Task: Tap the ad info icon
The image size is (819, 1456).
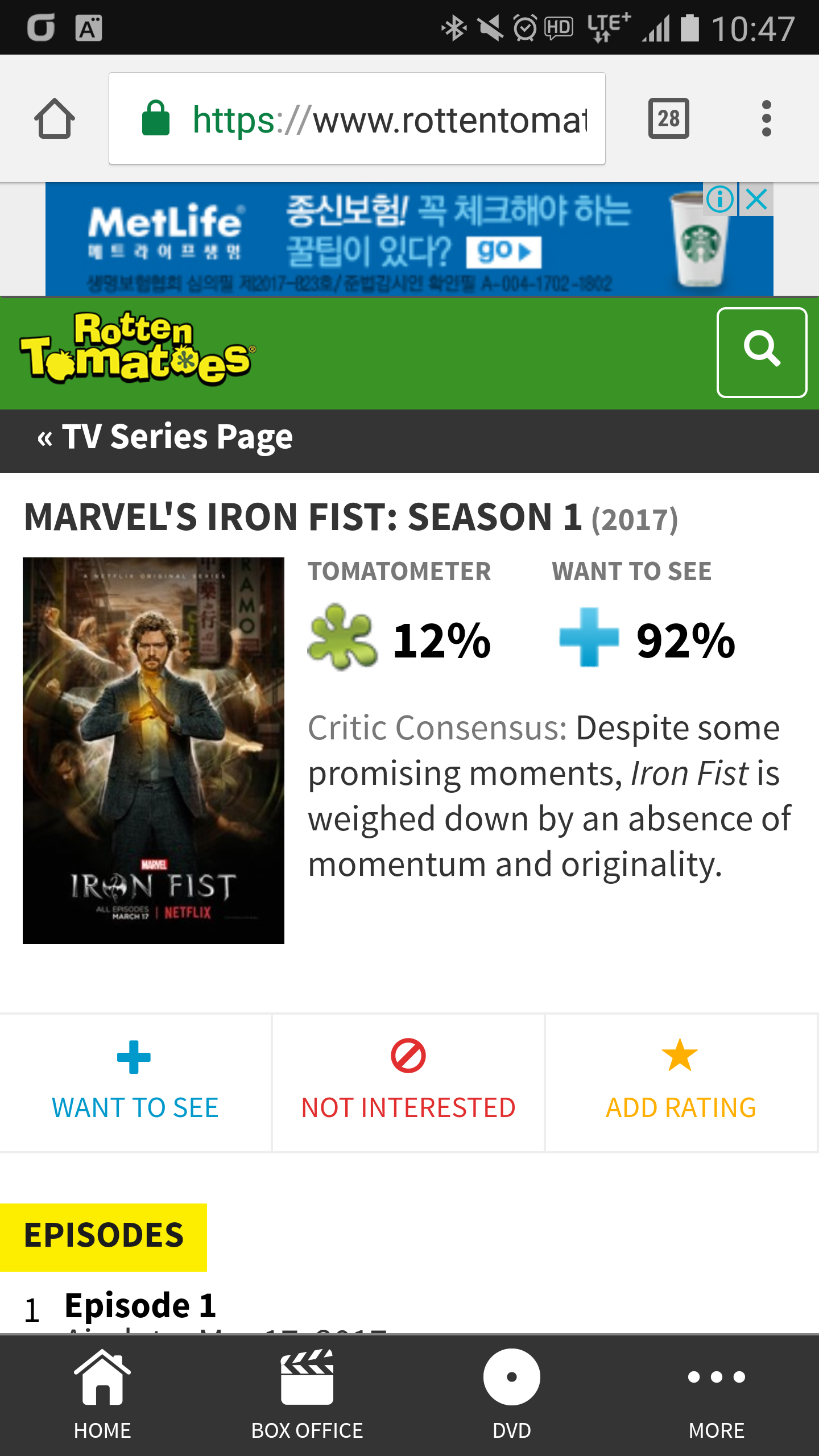Action: [x=719, y=200]
